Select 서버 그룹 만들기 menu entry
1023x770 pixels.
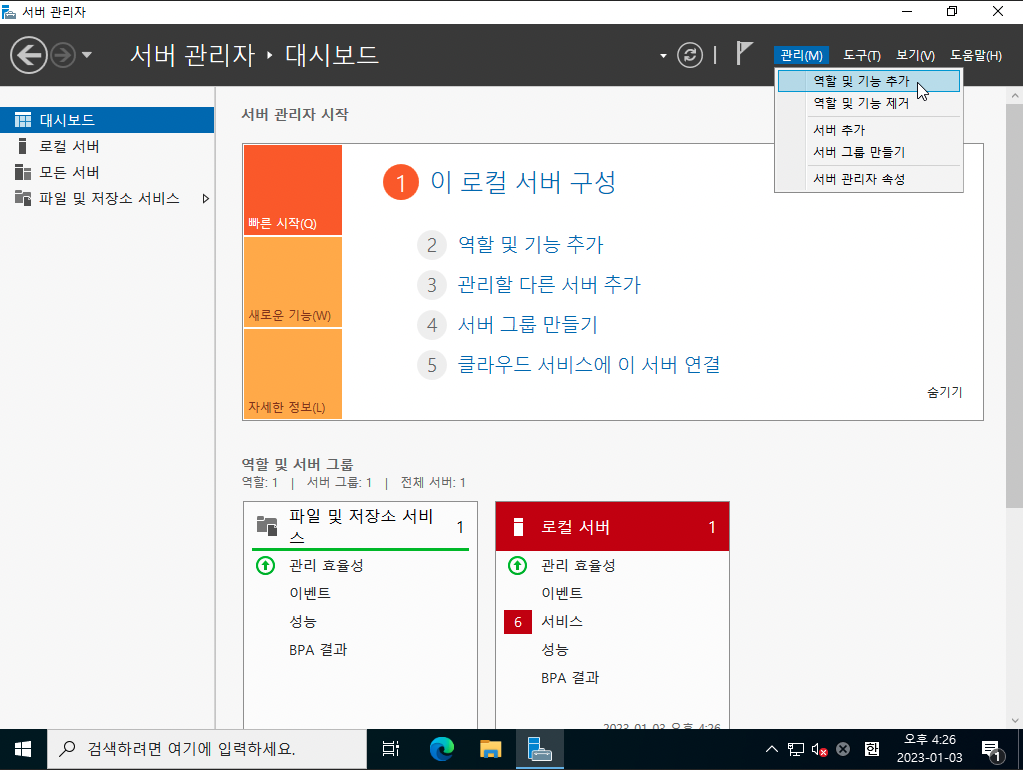click(868, 152)
